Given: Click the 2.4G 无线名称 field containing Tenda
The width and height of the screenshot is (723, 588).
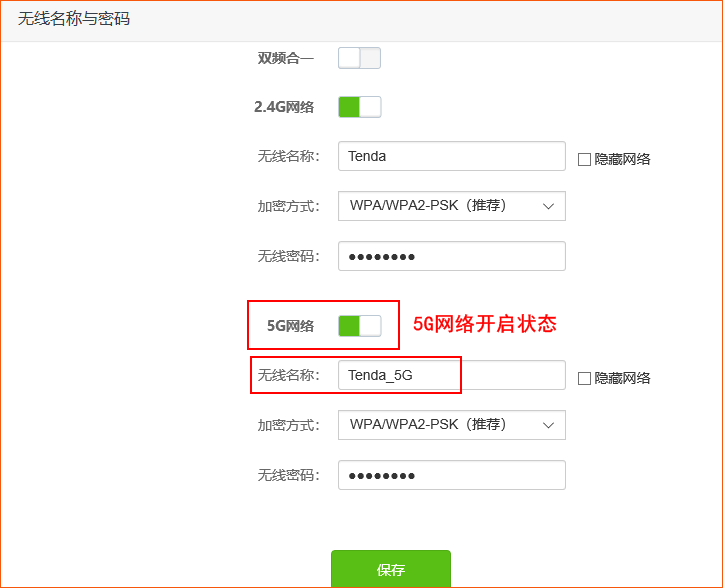Looking at the screenshot, I should click(x=452, y=156).
